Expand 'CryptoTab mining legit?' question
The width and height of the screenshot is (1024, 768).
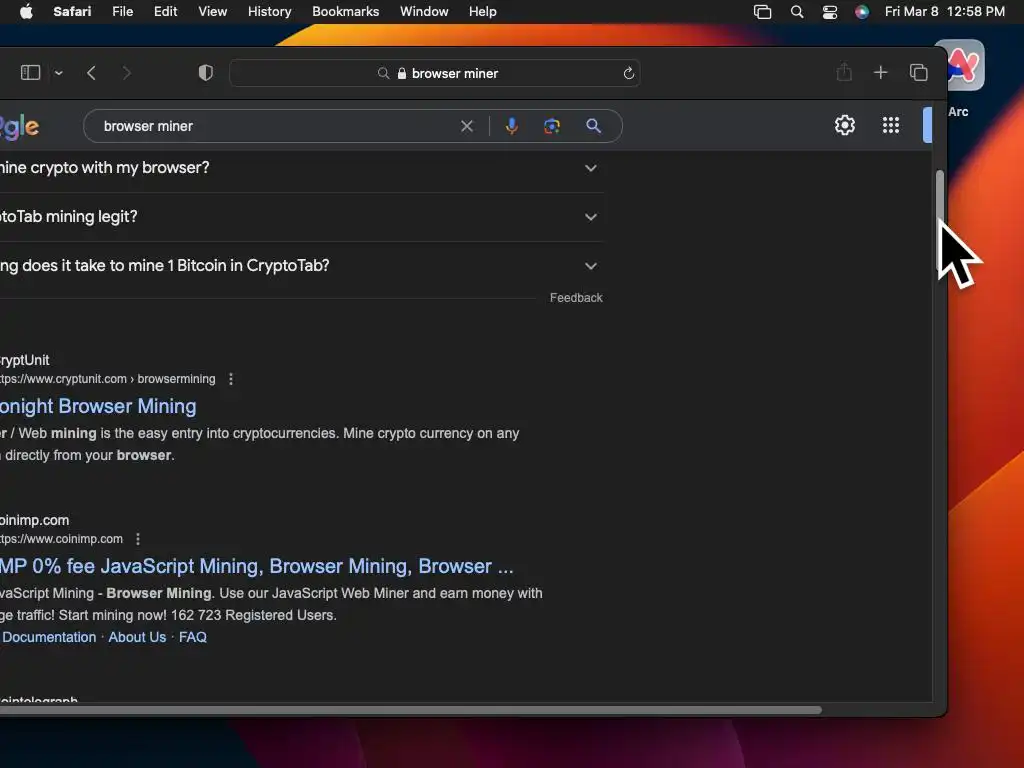[x=300, y=217]
